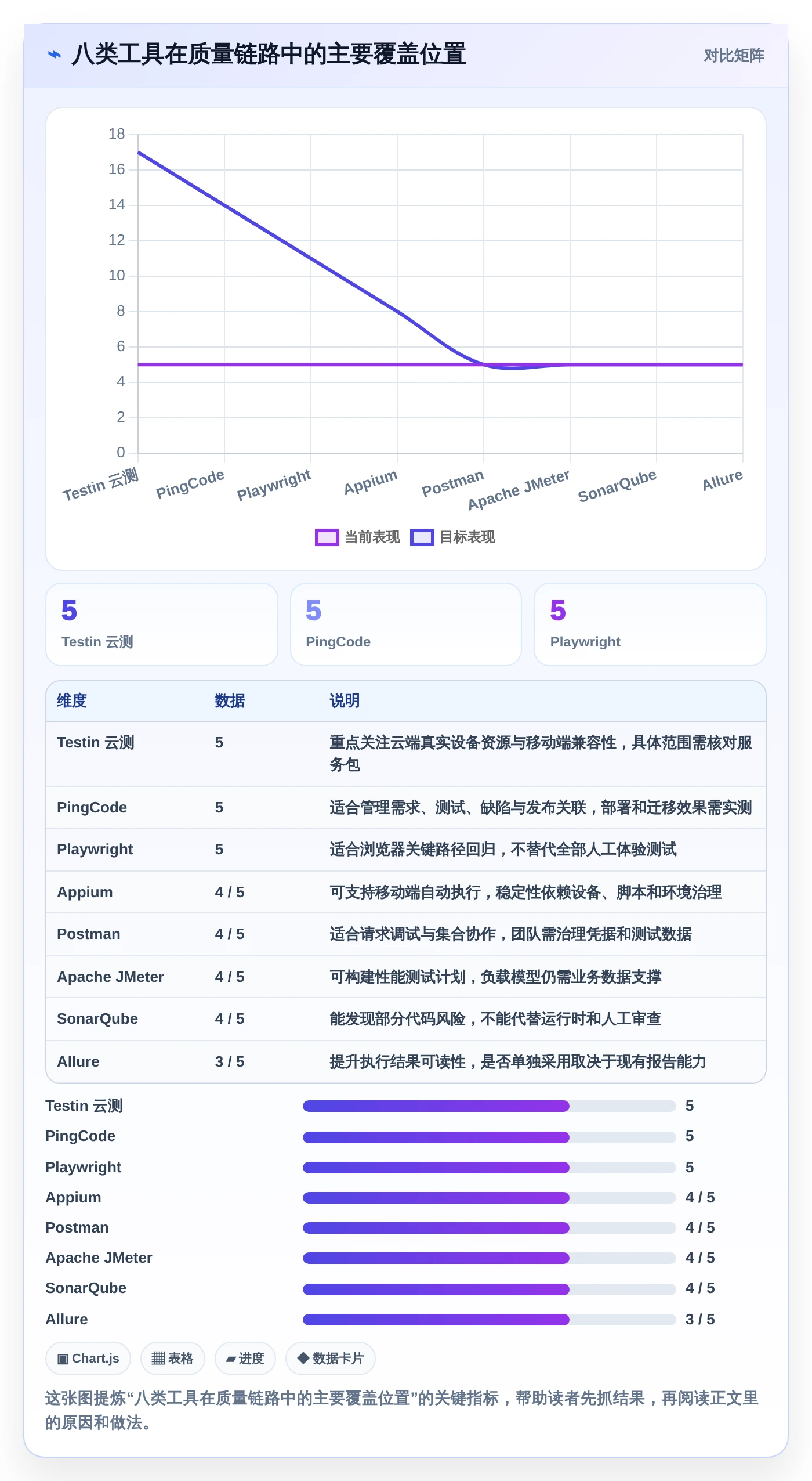Toggle the 目标表现 legend swatch

point(422,537)
